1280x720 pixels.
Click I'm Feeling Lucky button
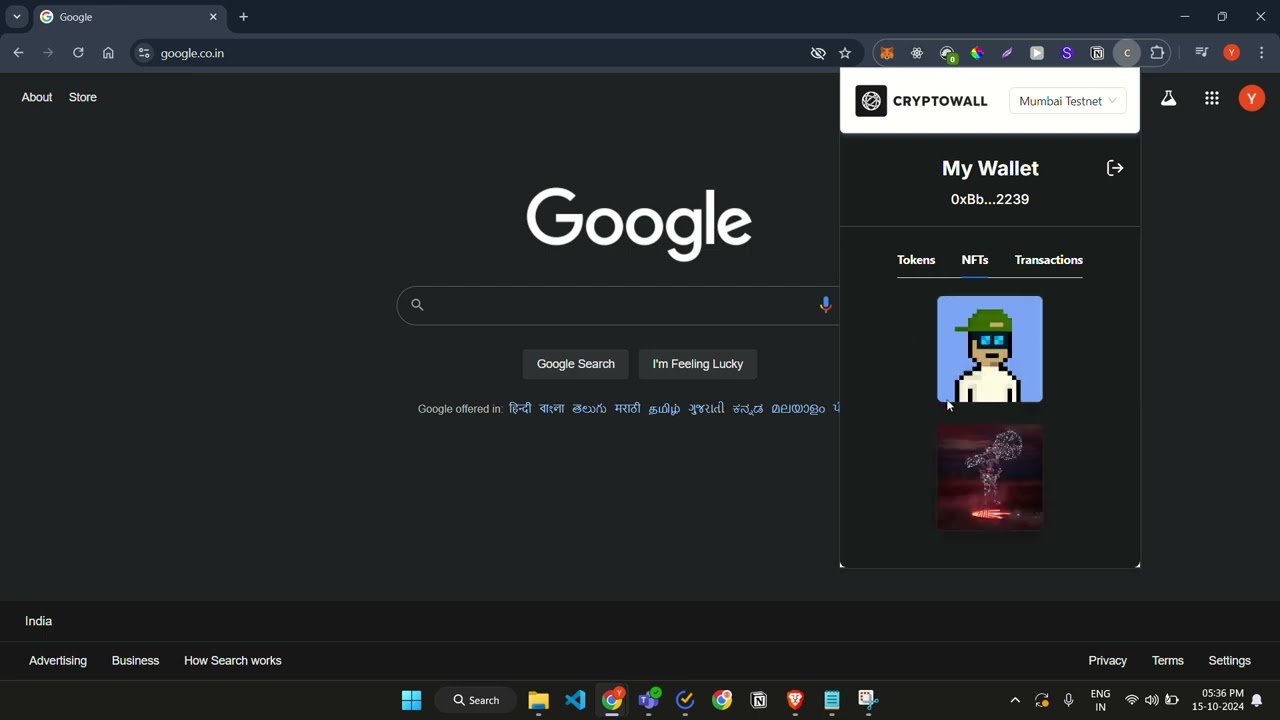698,364
